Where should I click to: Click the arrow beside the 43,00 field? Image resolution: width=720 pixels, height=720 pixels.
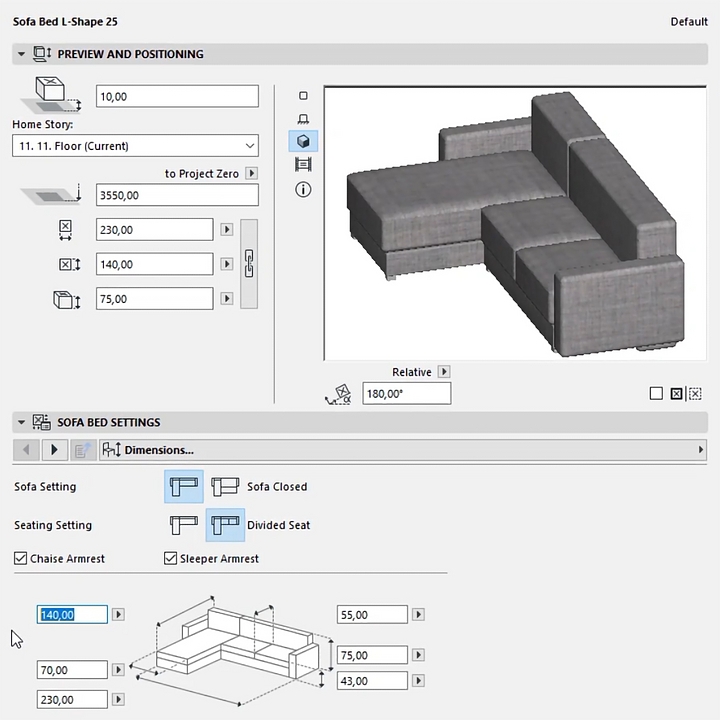(418, 681)
